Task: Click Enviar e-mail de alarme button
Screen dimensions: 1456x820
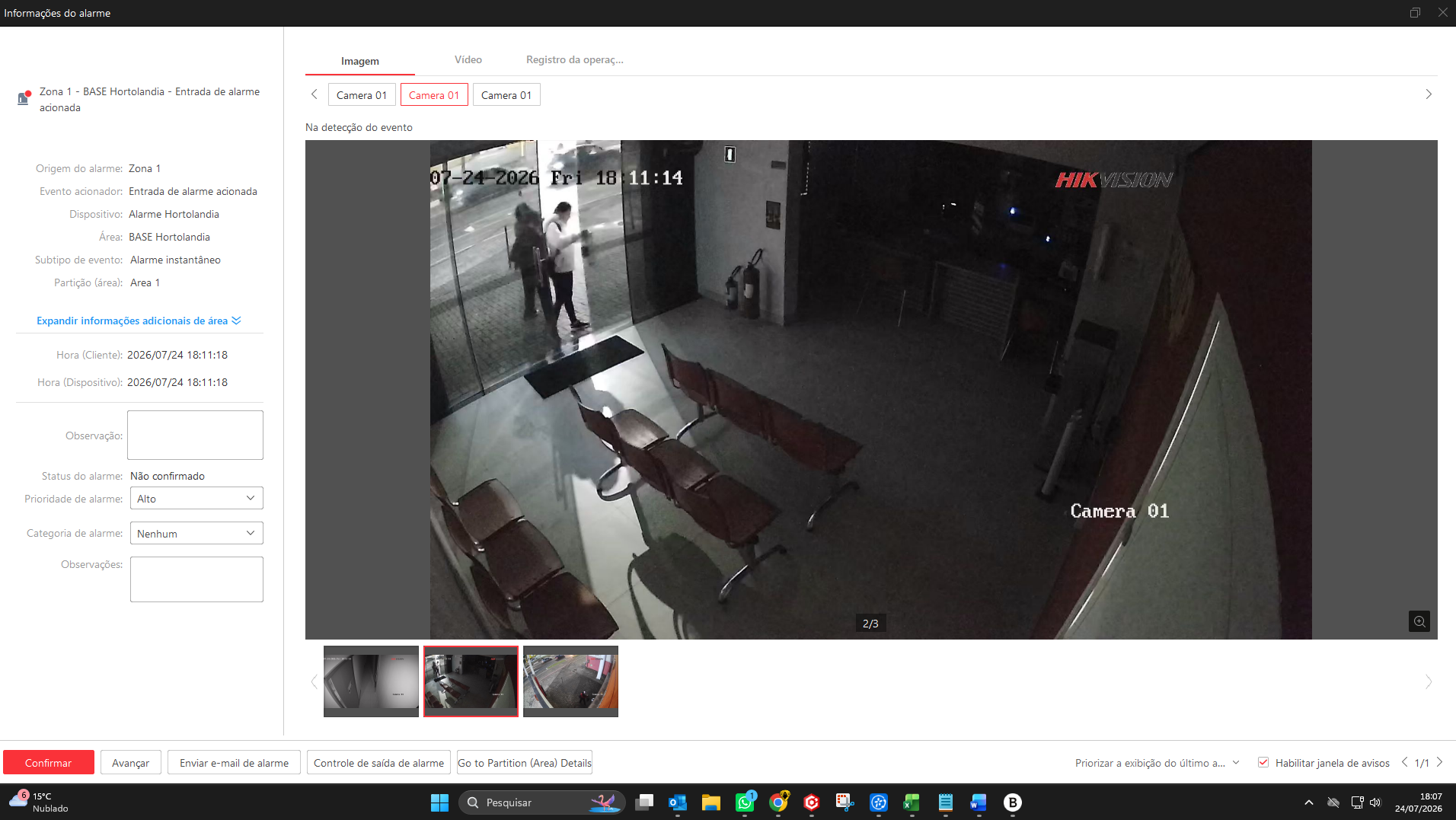Action: tap(235, 763)
